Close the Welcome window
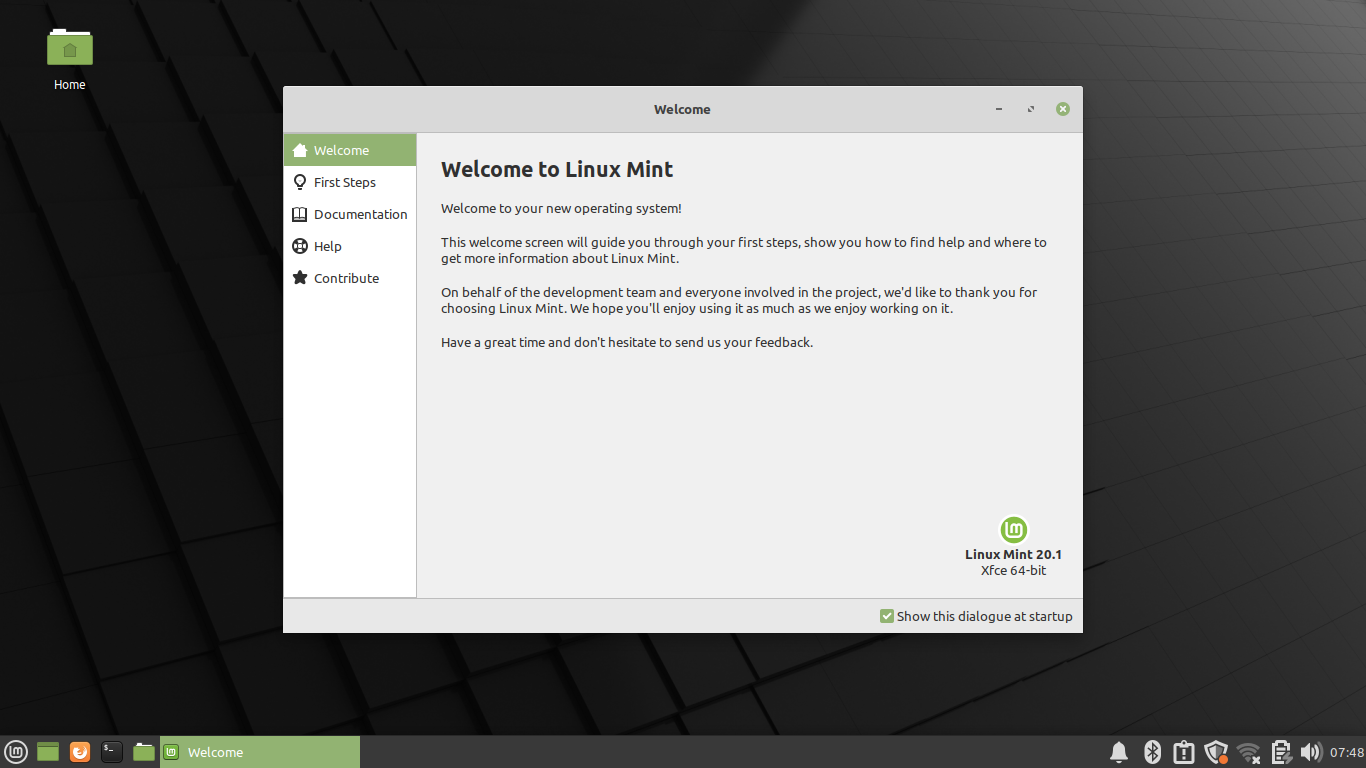The height and width of the screenshot is (768, 1366). (1063, 109)
